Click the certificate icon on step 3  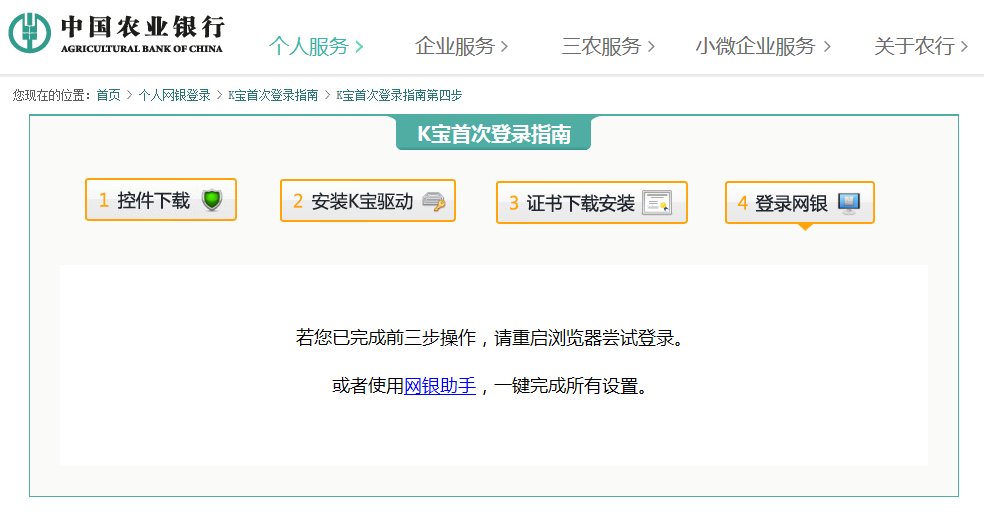pos(657,203)
